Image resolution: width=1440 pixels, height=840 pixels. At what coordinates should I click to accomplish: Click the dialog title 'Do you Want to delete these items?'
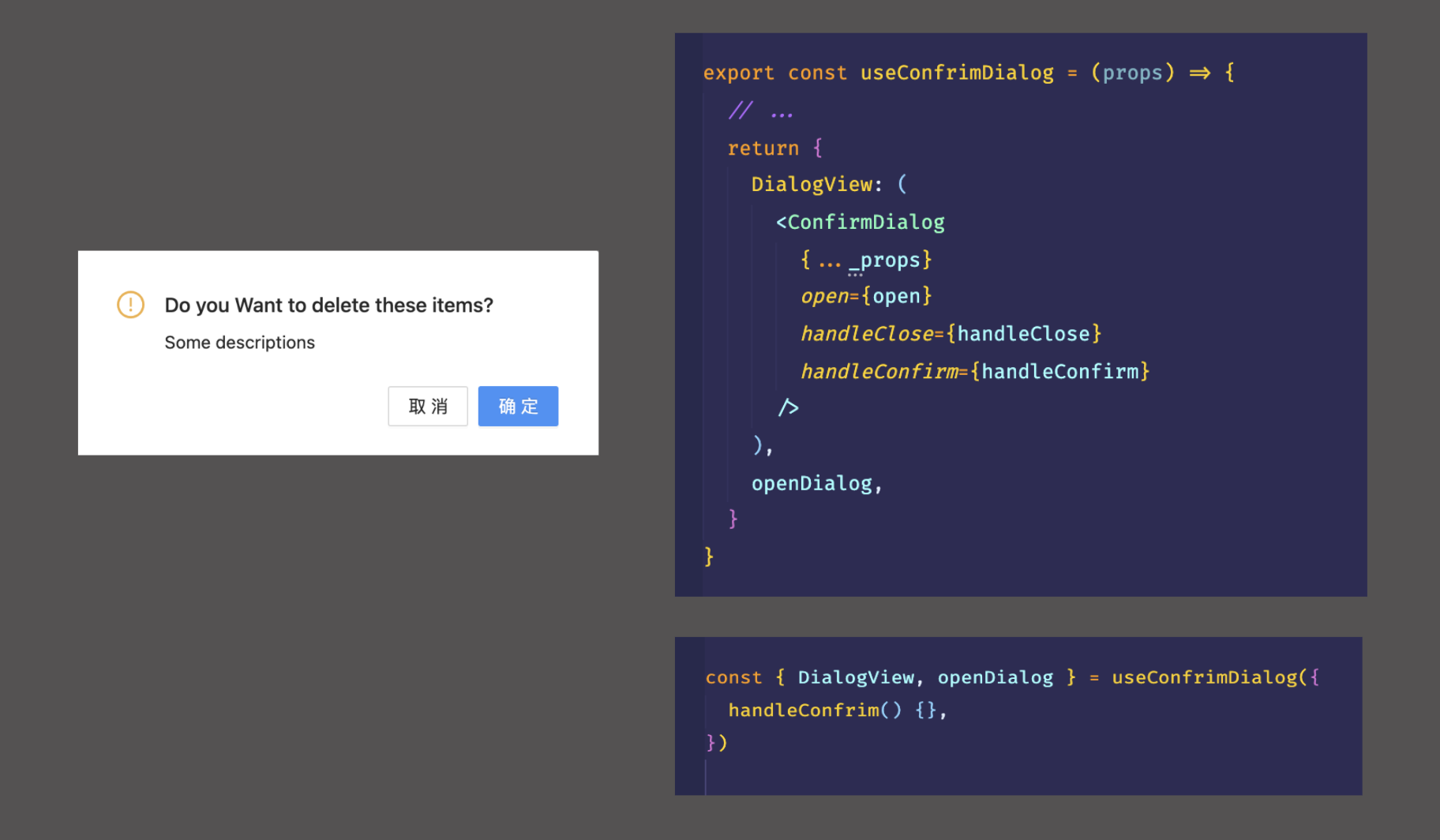point(328,305)
